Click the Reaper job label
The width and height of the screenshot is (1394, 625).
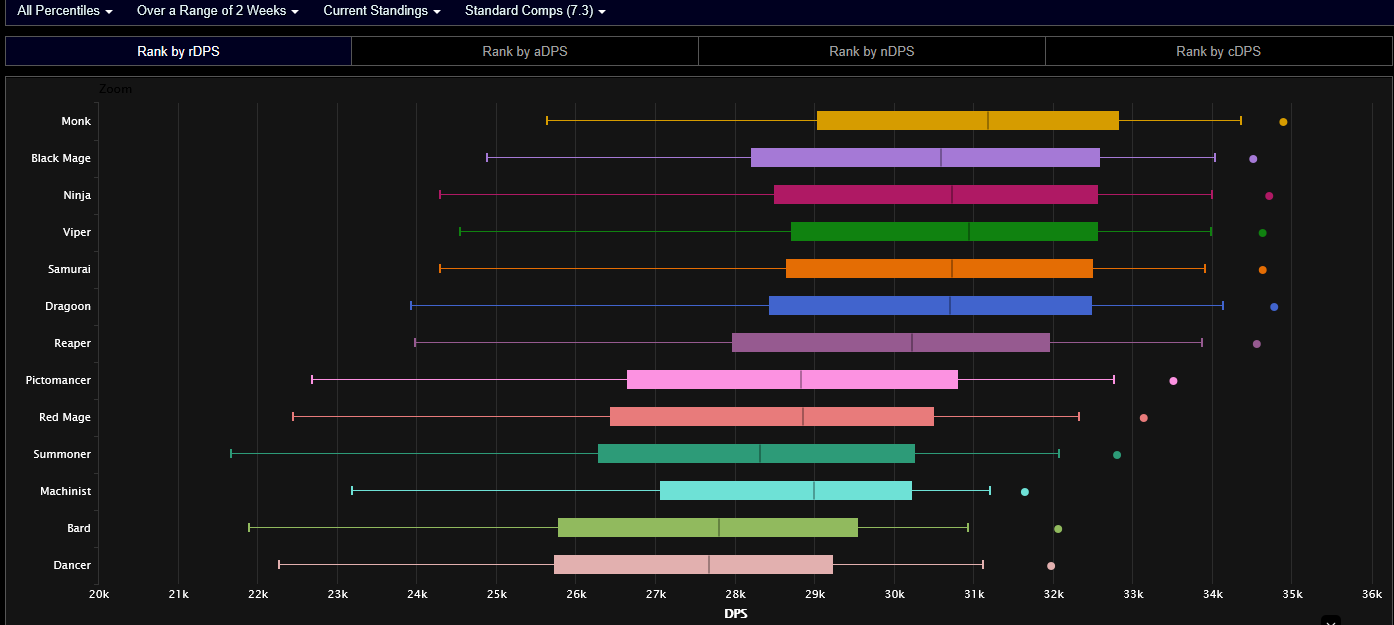(72, 343)
